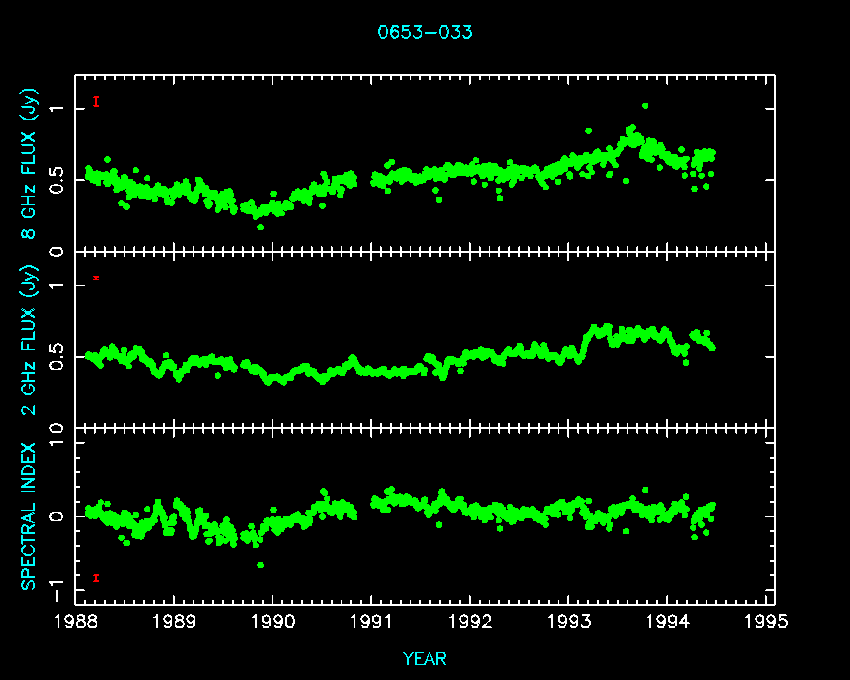Pick the 1991 year tick label

point(372,622)
